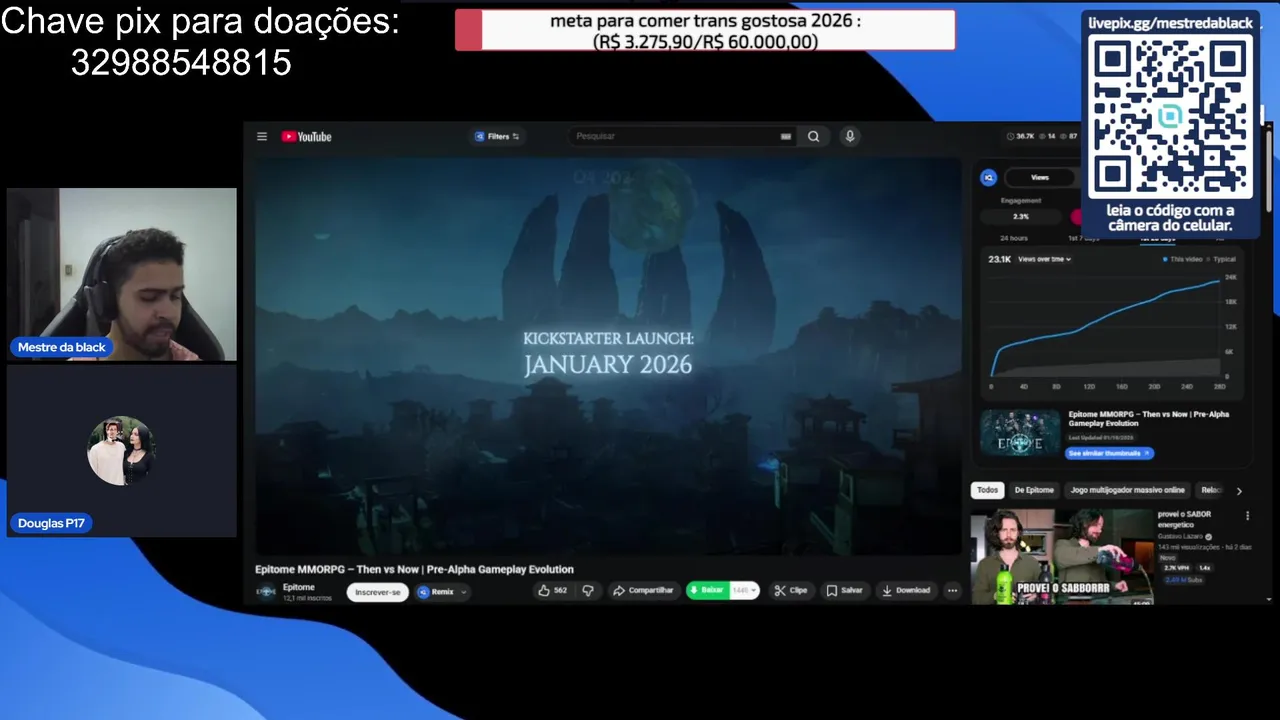Open options menu for provei o SABOR video
The width and height of the screenshot is (1280, 720).
(x=1247, y=516)
